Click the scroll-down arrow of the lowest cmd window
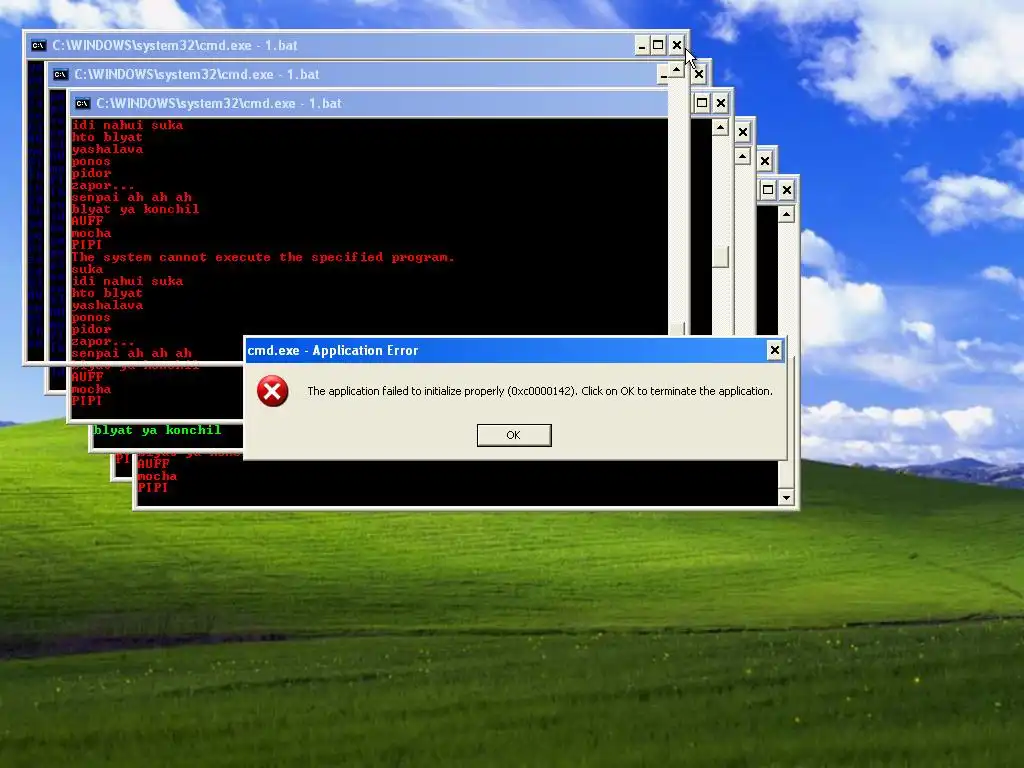 click(786, 497)
